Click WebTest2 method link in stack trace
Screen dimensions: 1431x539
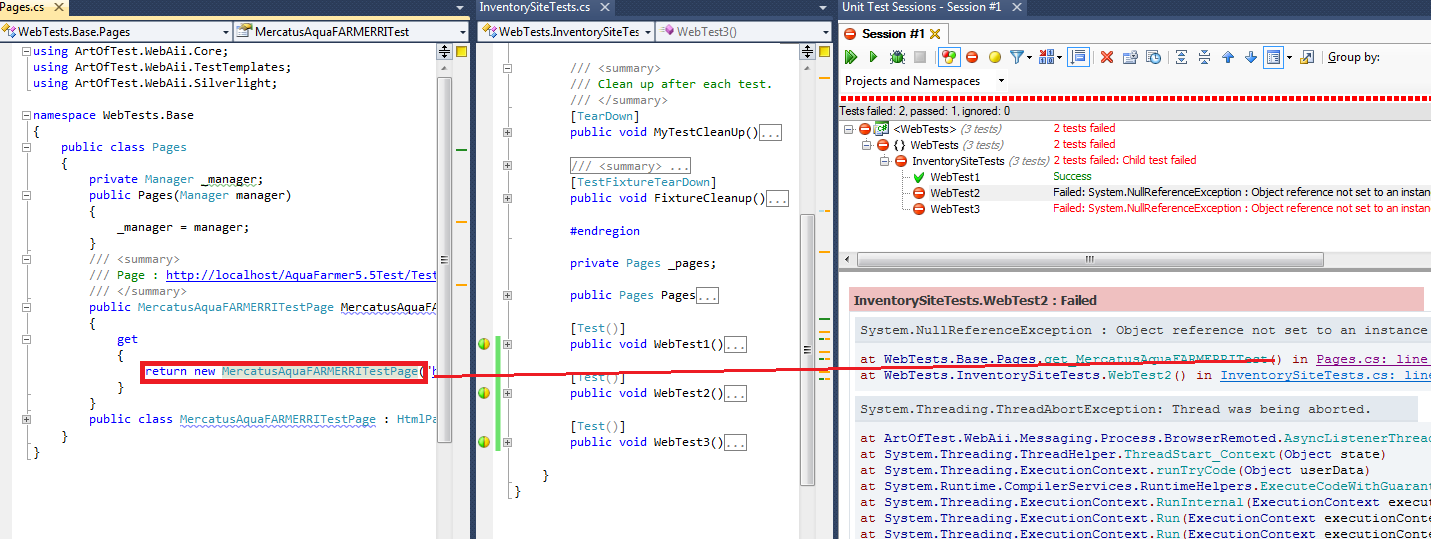1138,375
